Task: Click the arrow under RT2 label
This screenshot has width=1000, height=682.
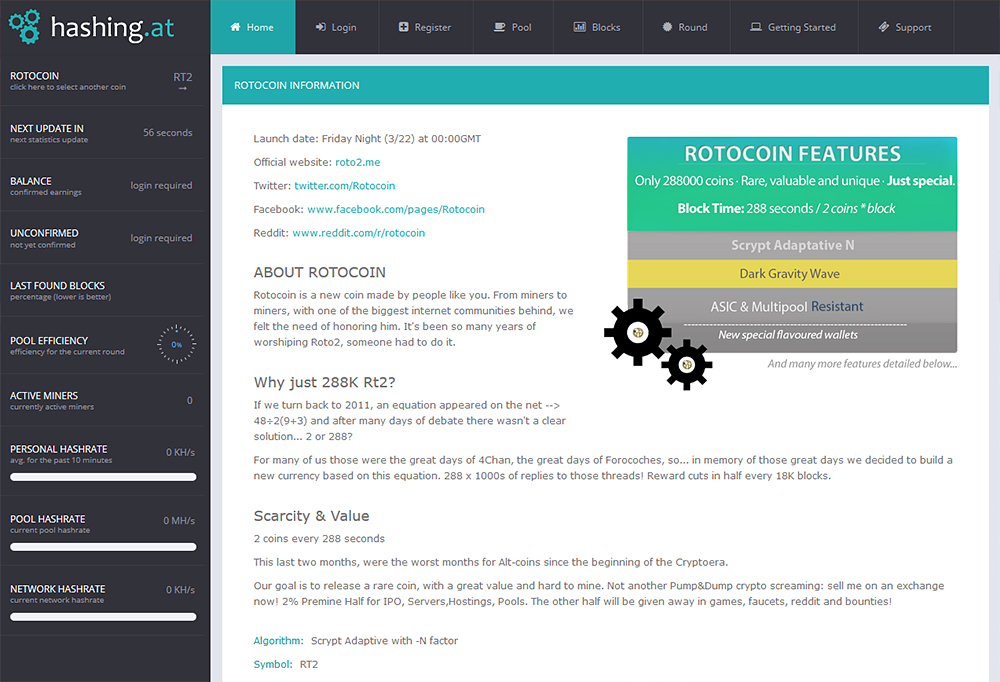Action: (183, 89)
